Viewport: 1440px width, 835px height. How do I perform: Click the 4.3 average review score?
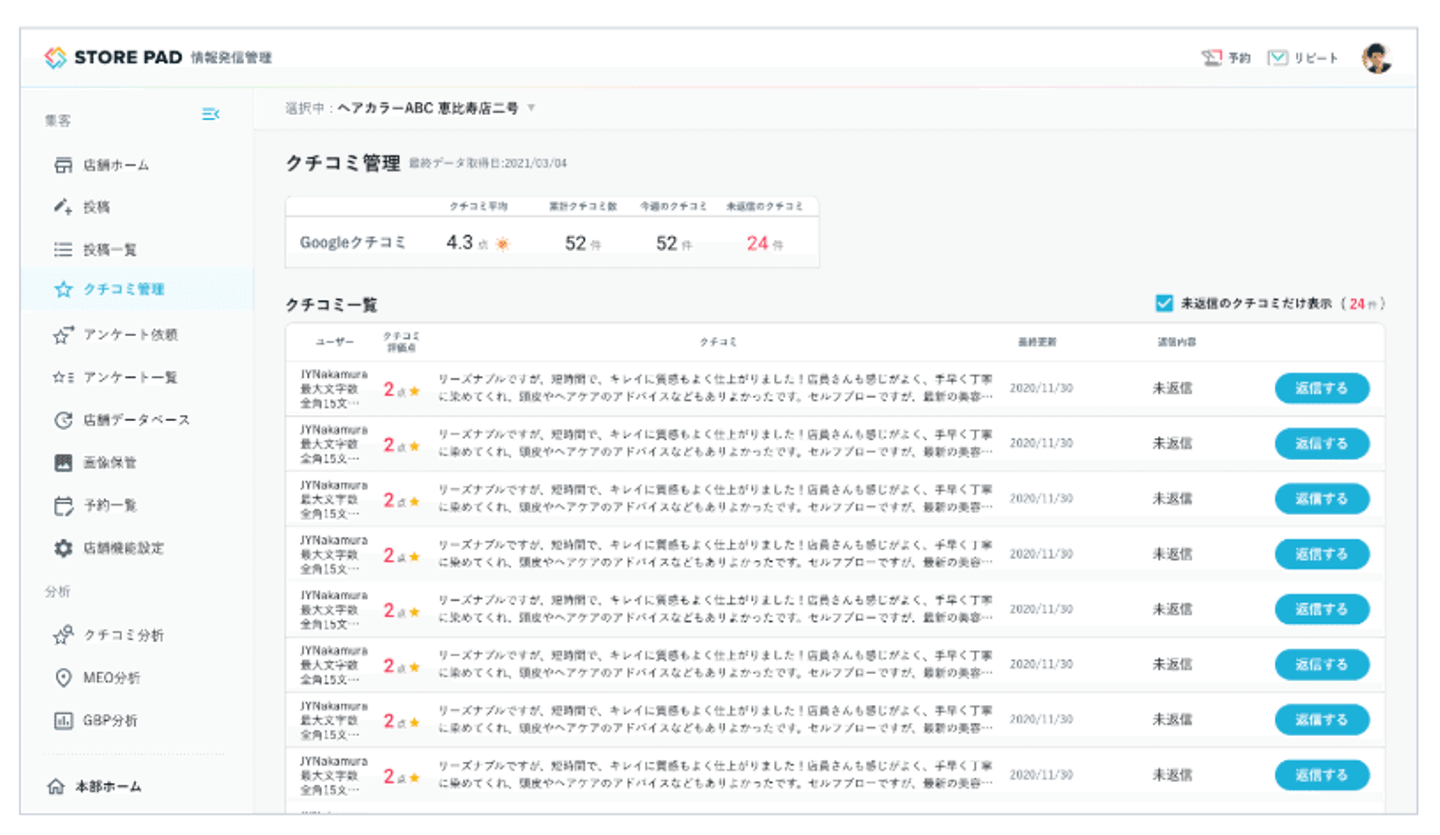pyautogui.click(x=460, y=242)
